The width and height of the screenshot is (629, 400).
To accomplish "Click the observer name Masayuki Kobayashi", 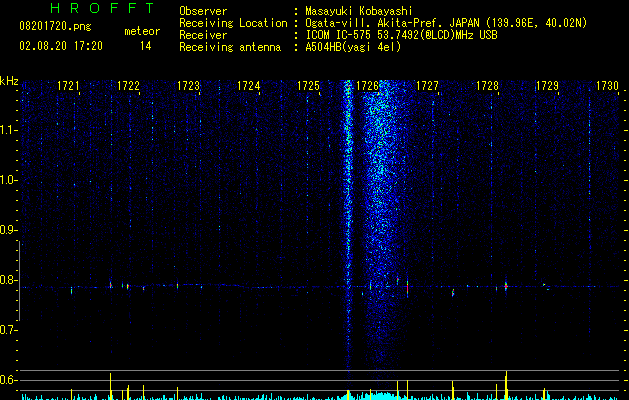I will tap(359, 11).
